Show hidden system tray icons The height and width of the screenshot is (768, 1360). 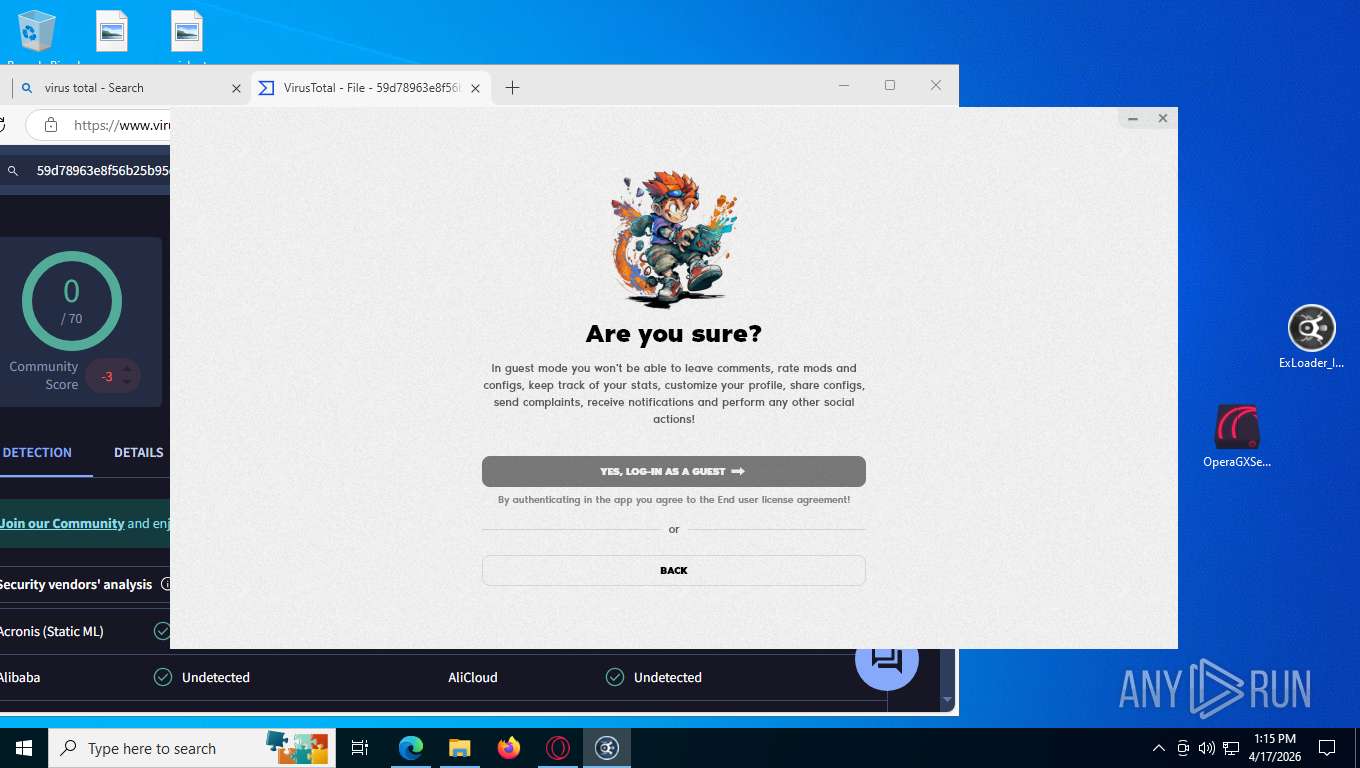(1159, 748)
